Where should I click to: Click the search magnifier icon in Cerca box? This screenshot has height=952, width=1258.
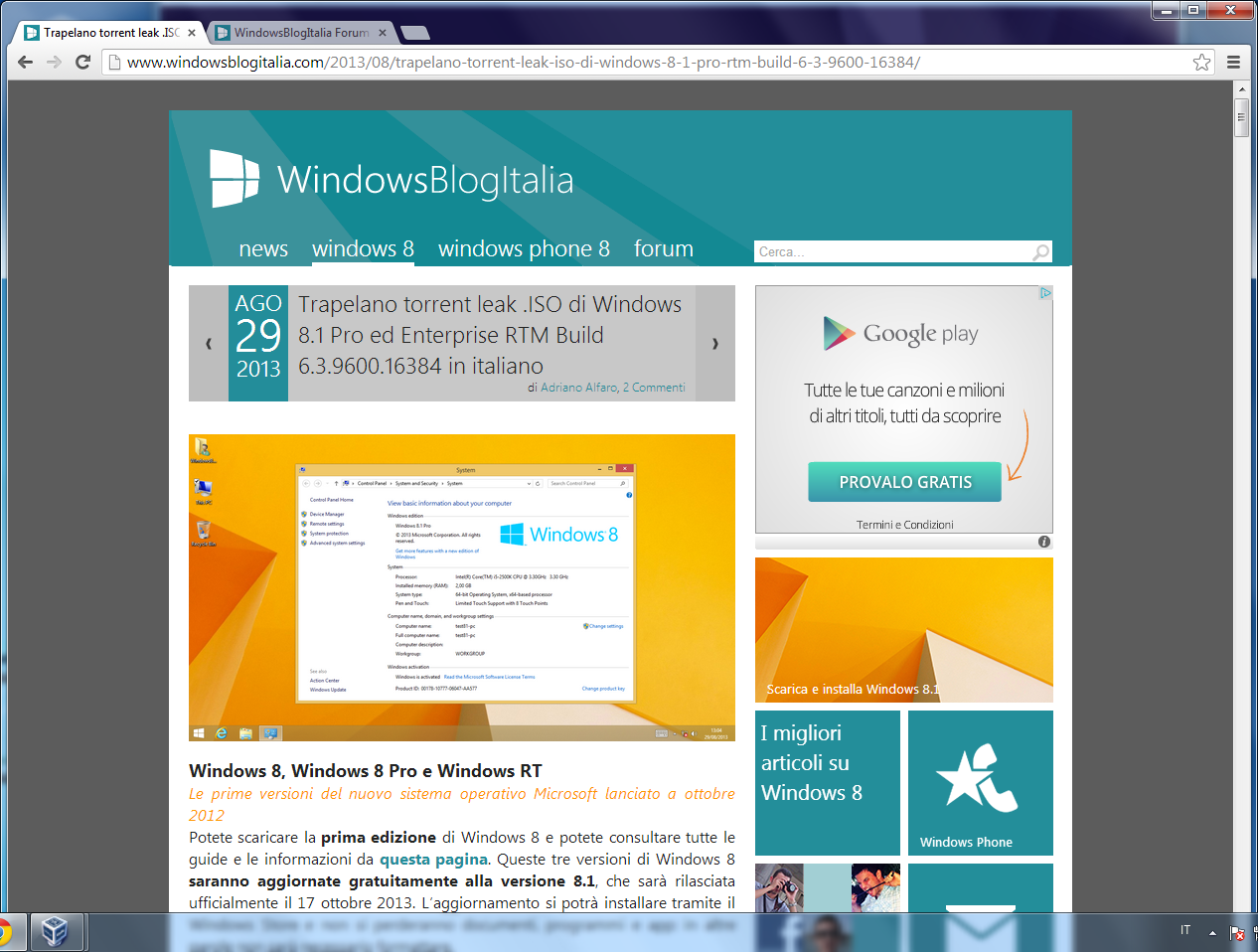pos(1040,251)
